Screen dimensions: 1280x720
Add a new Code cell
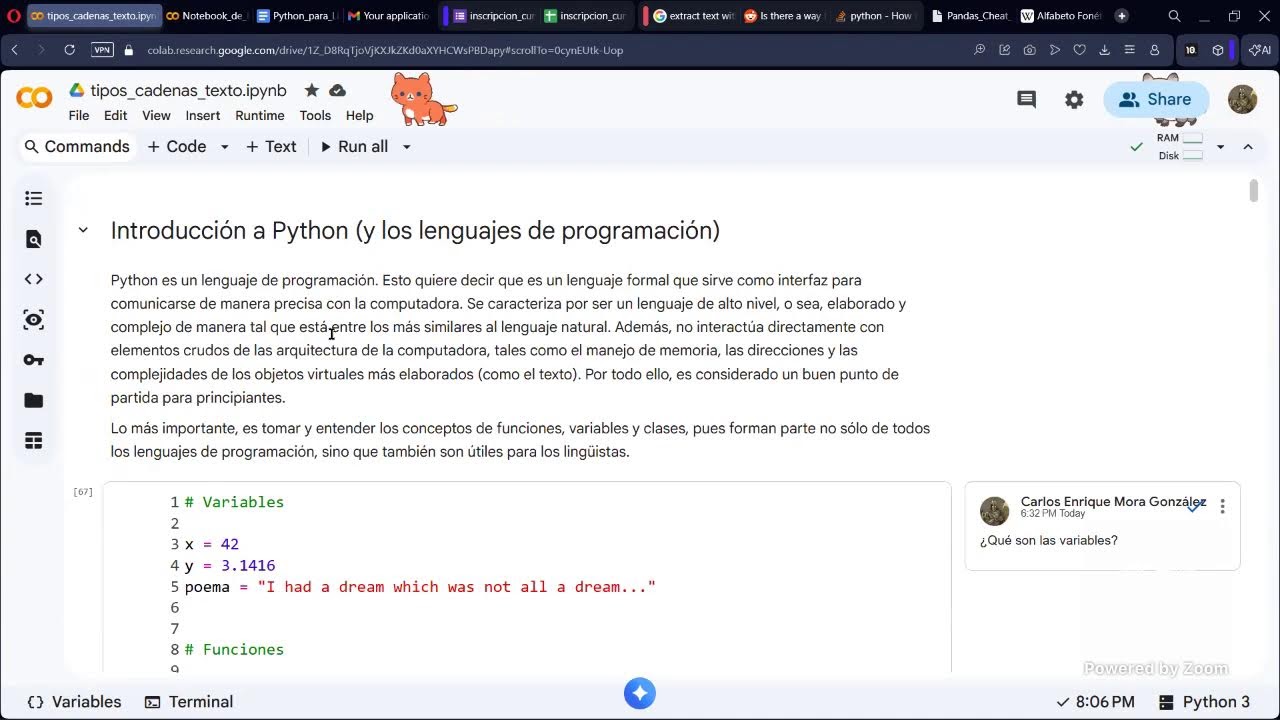click(x=178, y=147)
